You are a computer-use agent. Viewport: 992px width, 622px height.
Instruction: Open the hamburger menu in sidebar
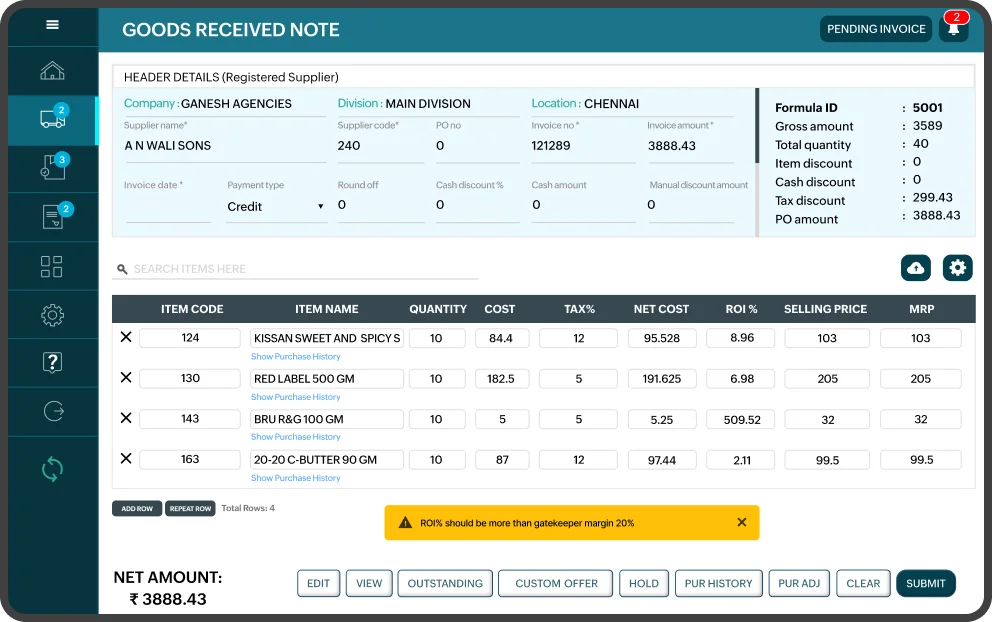click(x=52, y=26)
